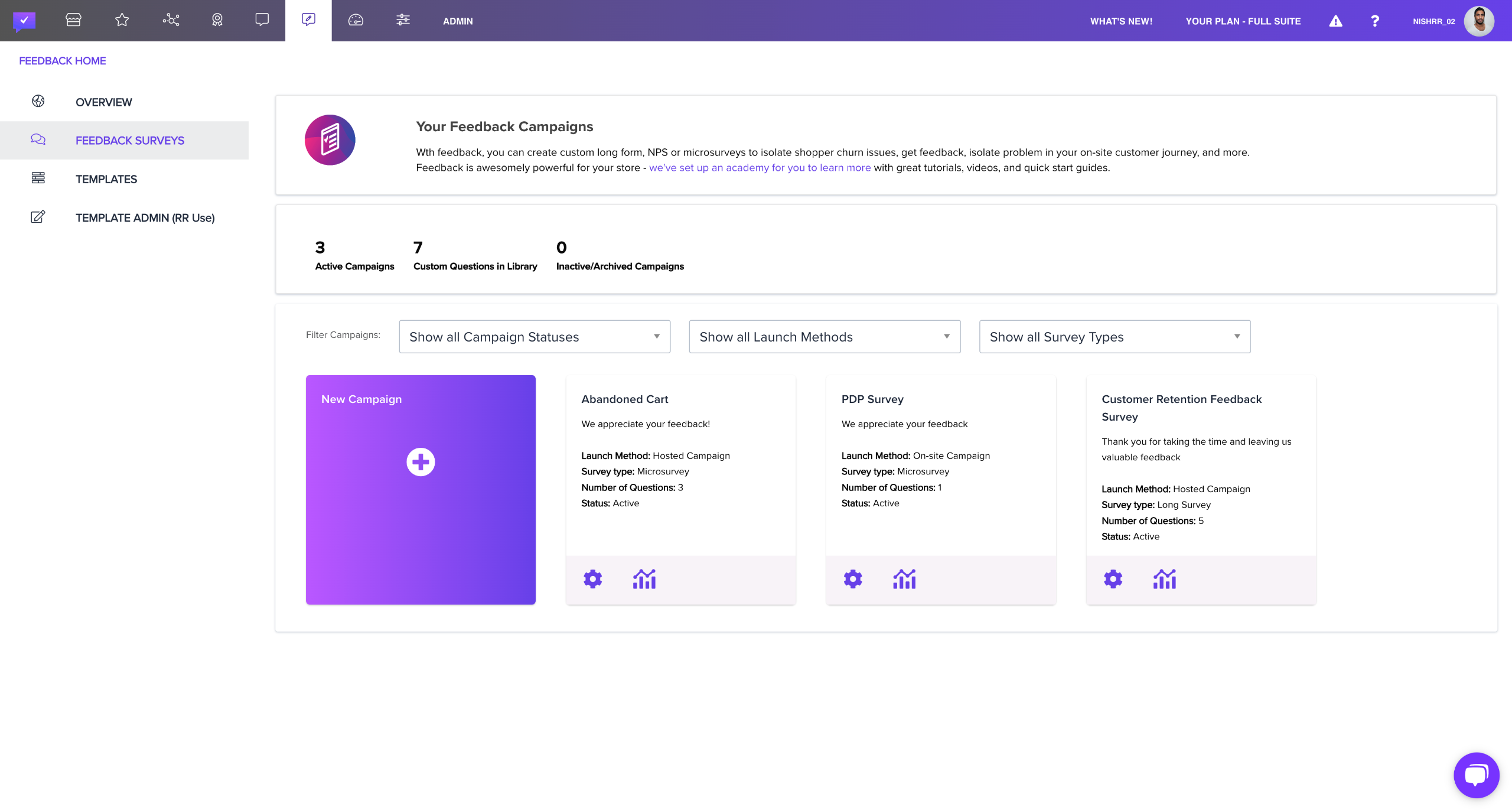
Task: Expand Show all Launch Methods dropdown
Action: (x=825, y=337)
